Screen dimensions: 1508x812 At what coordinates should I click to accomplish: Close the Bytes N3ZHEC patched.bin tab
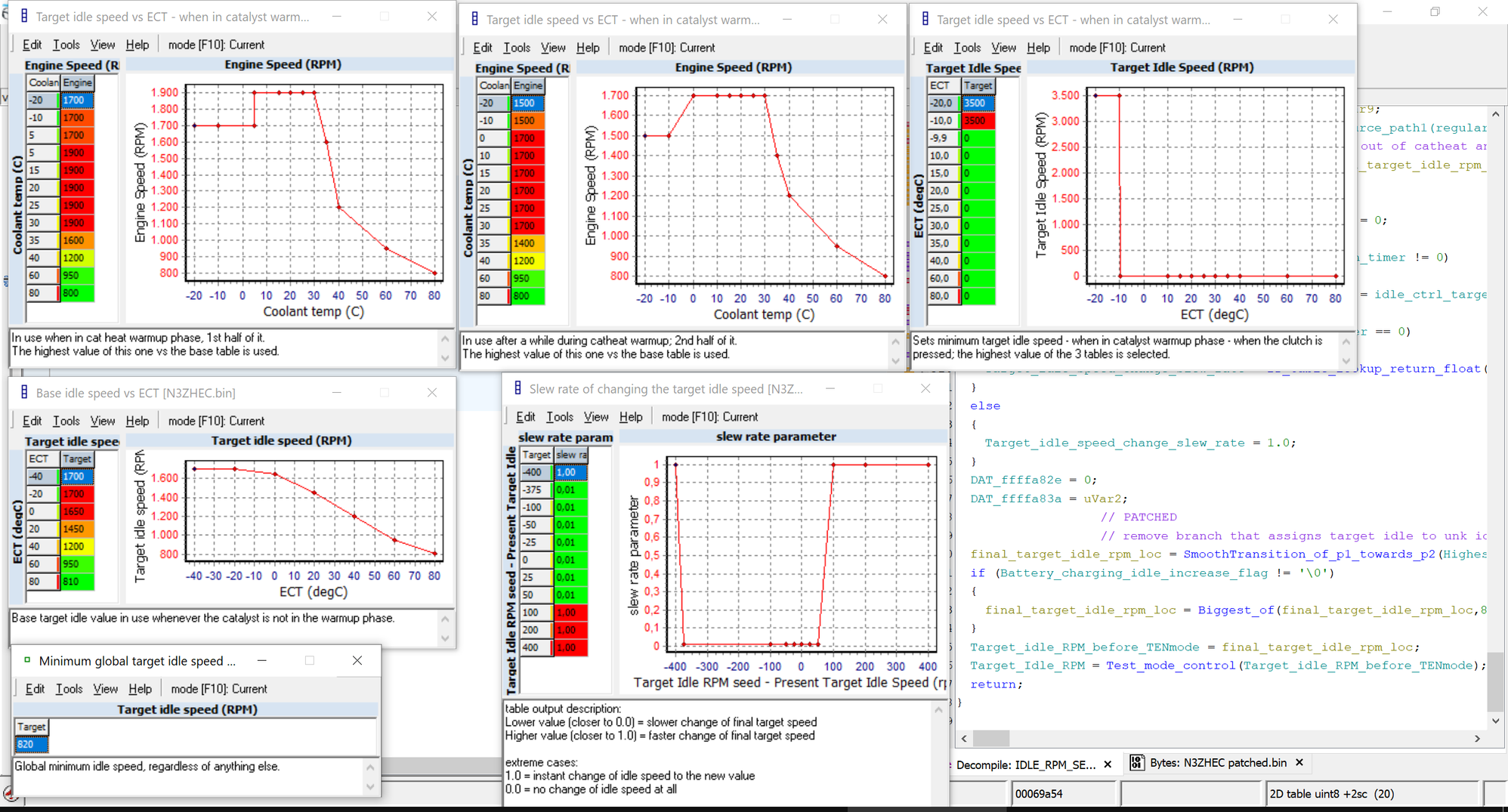click(x=1299, y=763)
